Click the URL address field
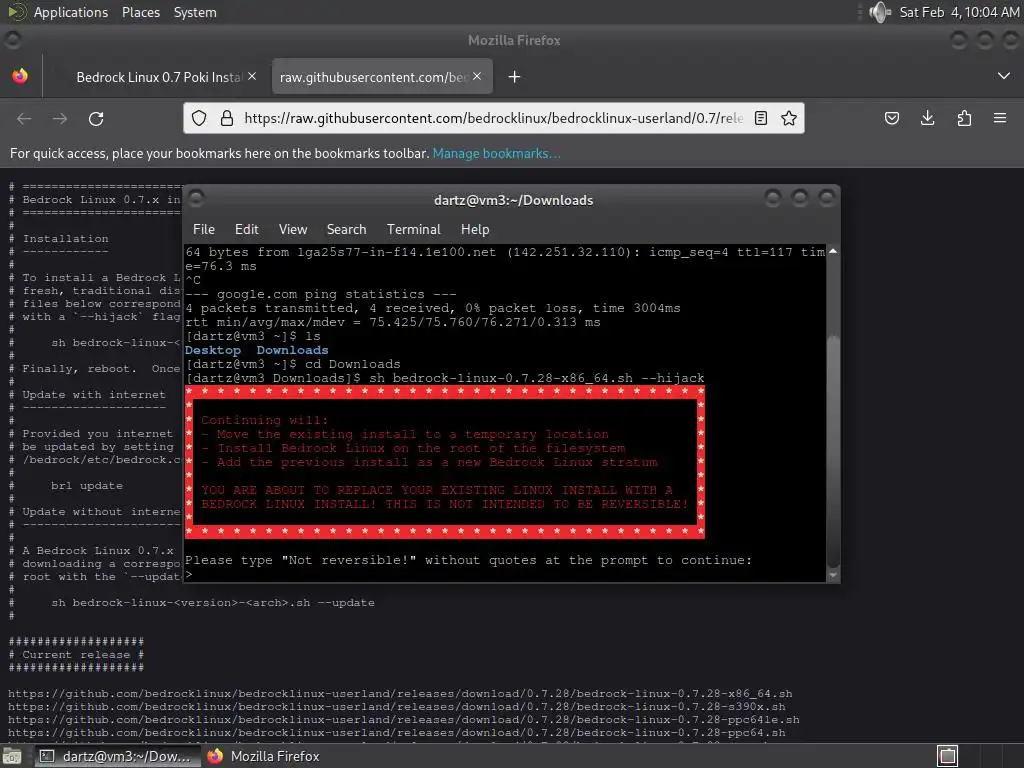 493,118
